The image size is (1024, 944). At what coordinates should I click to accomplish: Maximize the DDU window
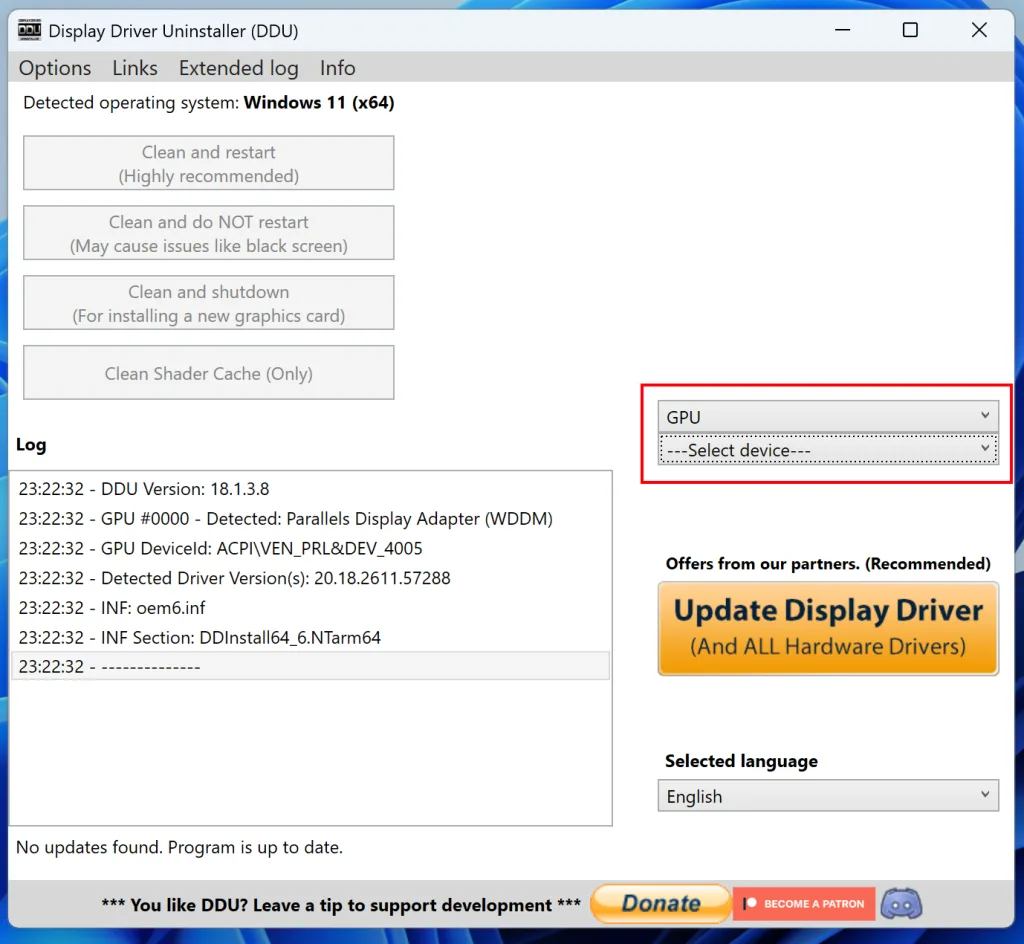point(910,30)
